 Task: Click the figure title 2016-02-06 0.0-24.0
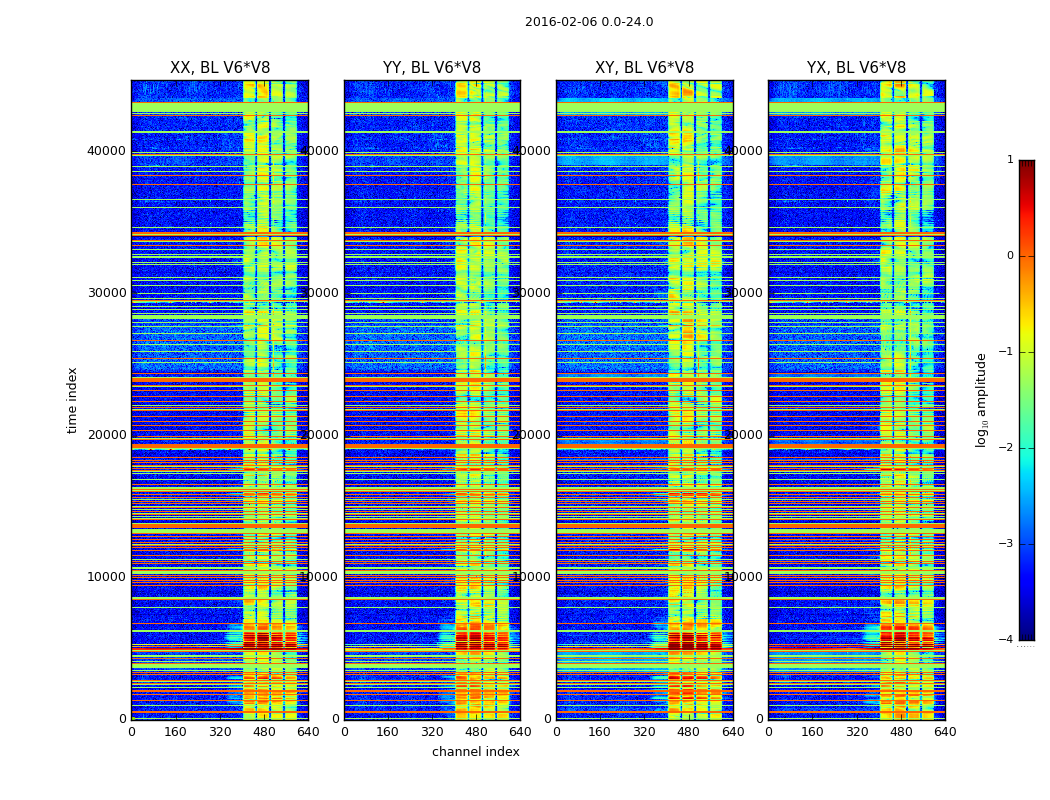tap(589, 22)
